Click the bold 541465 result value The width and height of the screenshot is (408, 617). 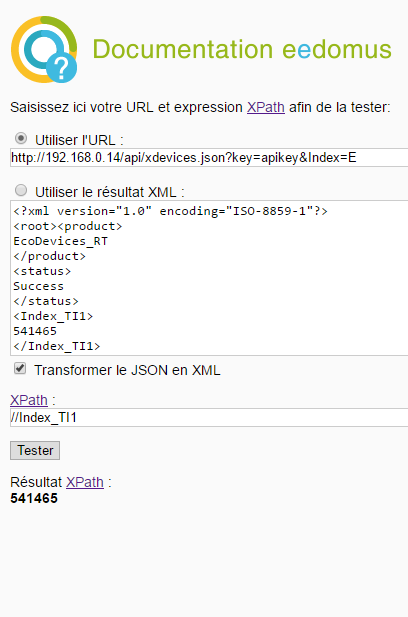pos(34,498)
